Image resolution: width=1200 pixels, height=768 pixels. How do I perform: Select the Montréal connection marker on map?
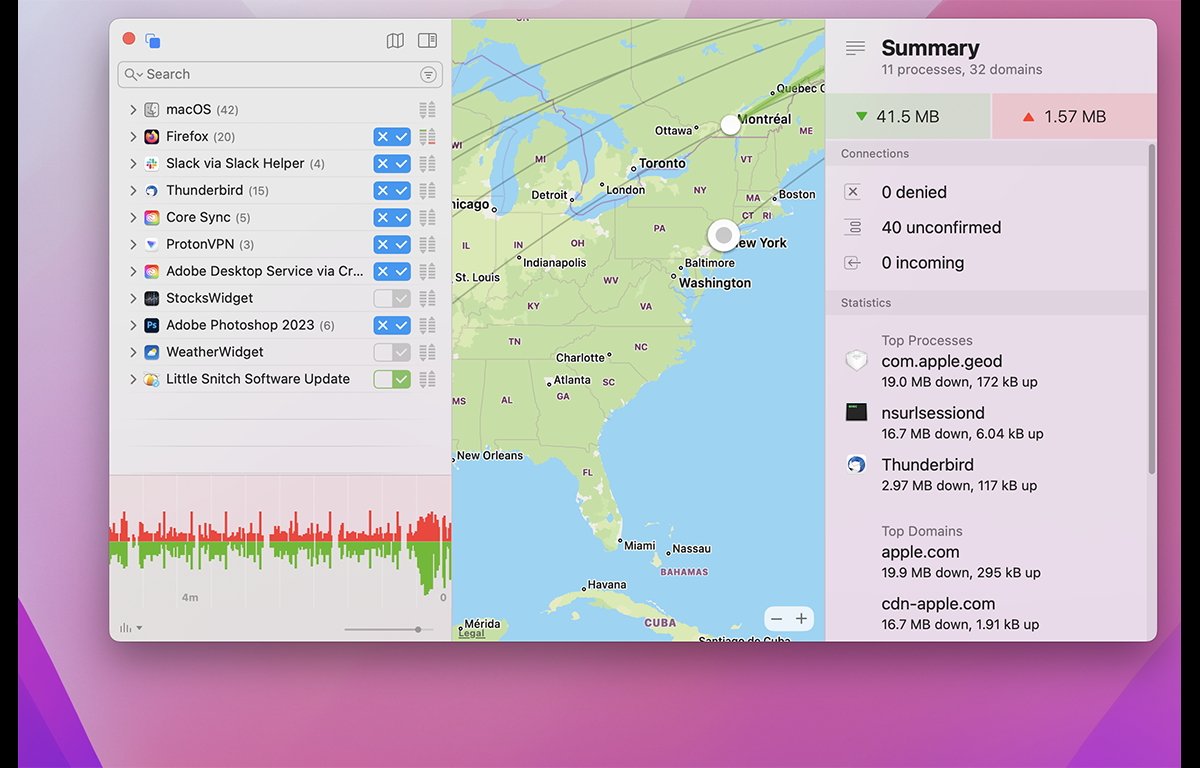(x=731, y=125)
